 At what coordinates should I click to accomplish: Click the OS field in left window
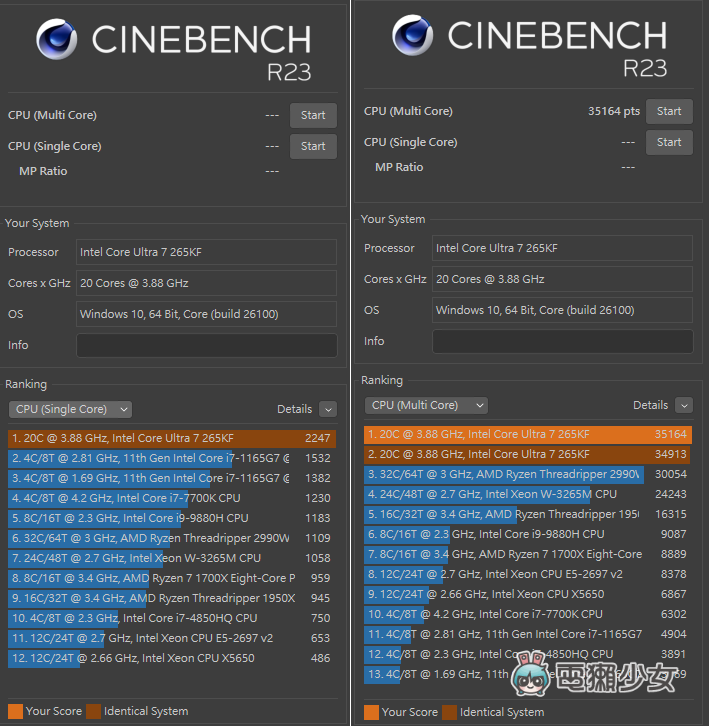point(207,314)
